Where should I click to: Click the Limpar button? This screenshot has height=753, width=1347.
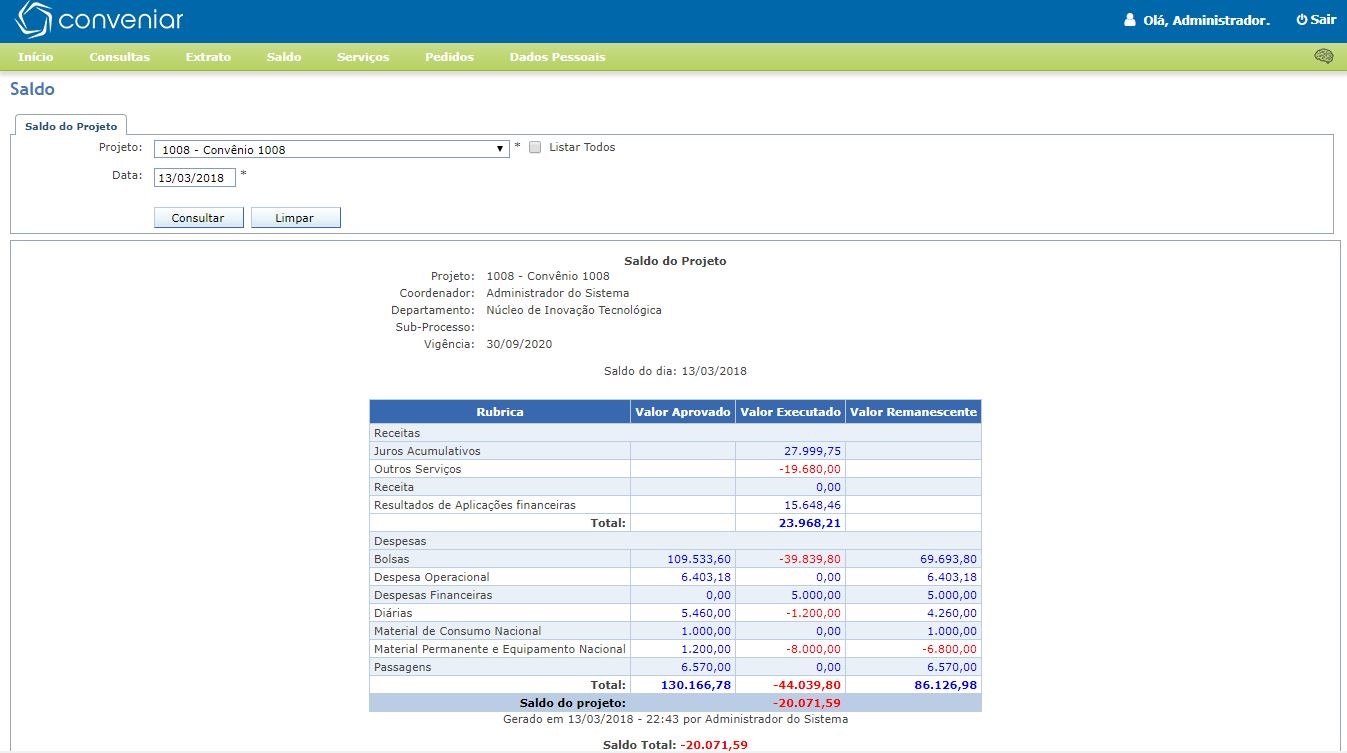[295, 218]
